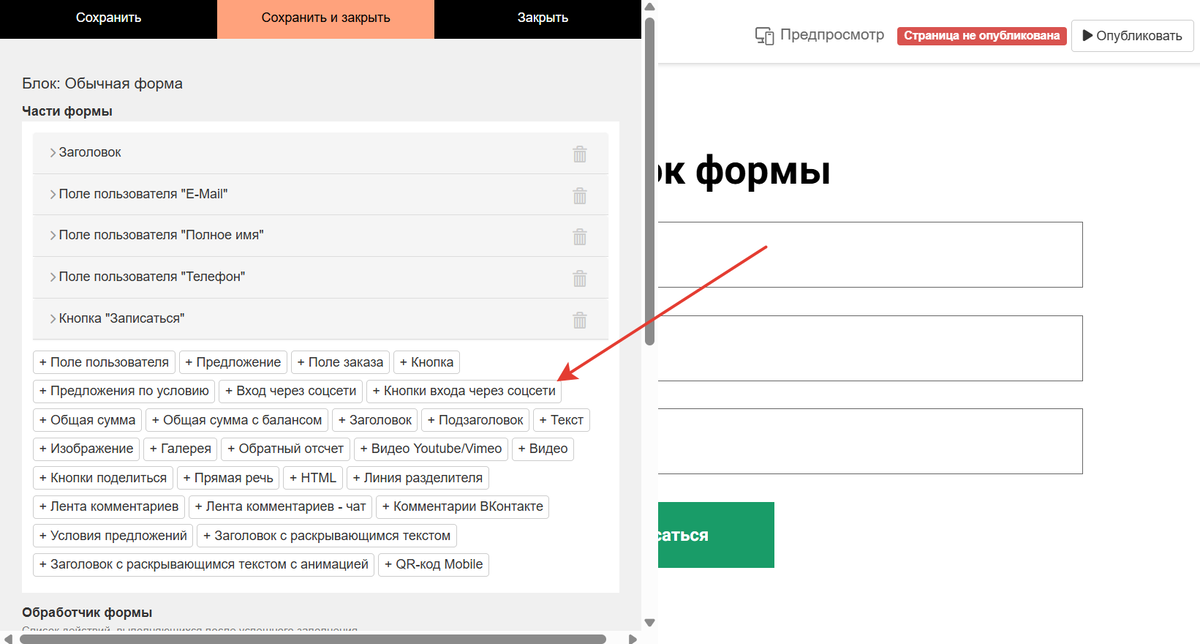Click Блок: Обычная форма title
This screenshot has width=1200, height=644.
pos(102,84)
